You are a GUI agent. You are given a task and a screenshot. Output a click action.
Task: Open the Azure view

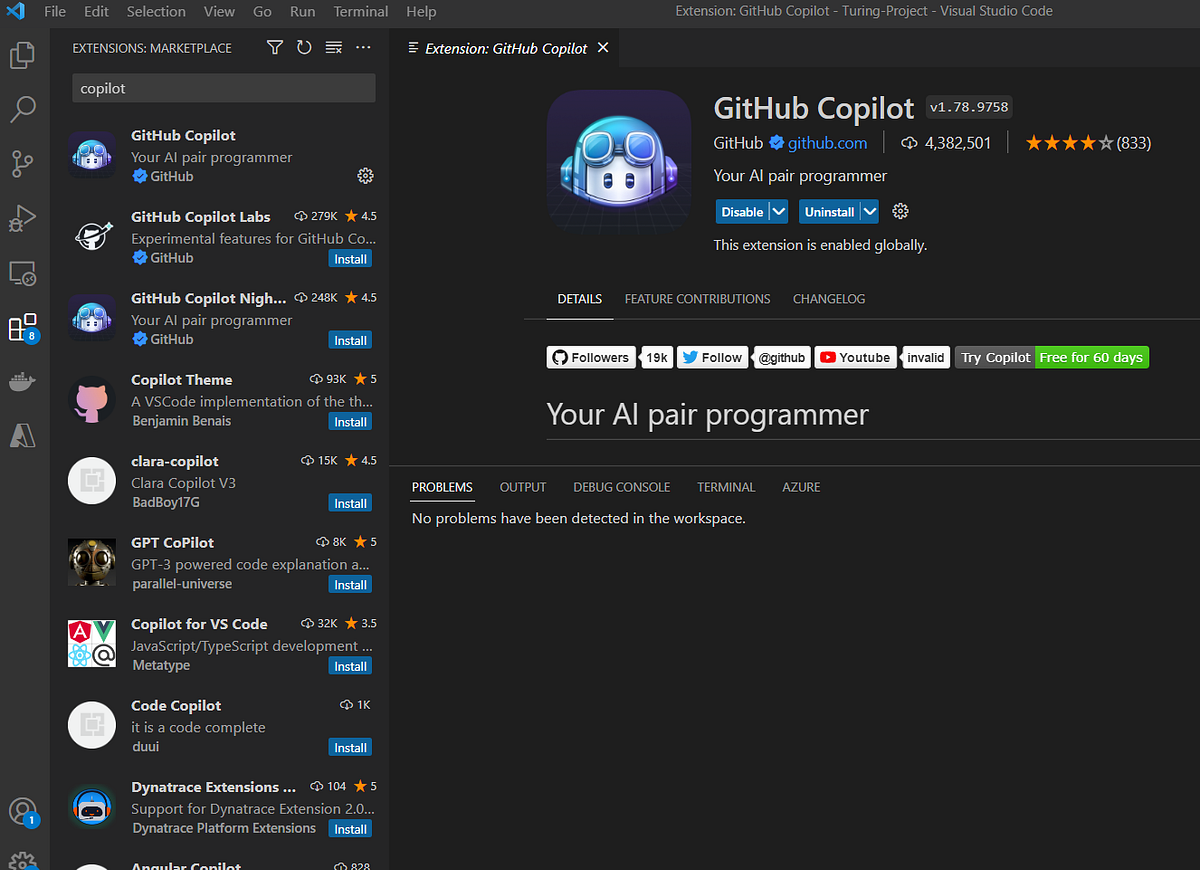tap(22, 434)
